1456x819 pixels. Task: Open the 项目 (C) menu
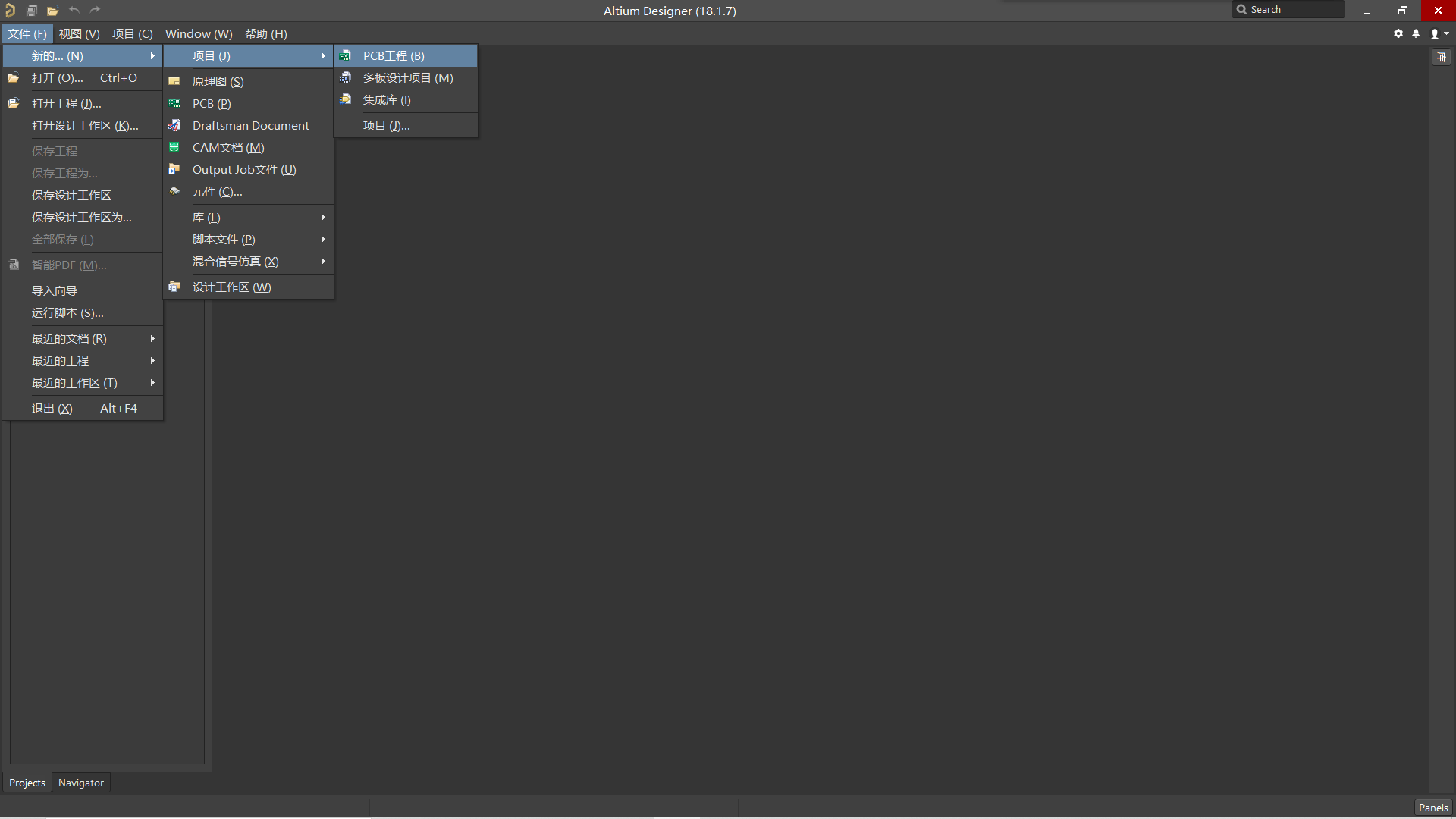pyautogui.click(x=133, y=33)
